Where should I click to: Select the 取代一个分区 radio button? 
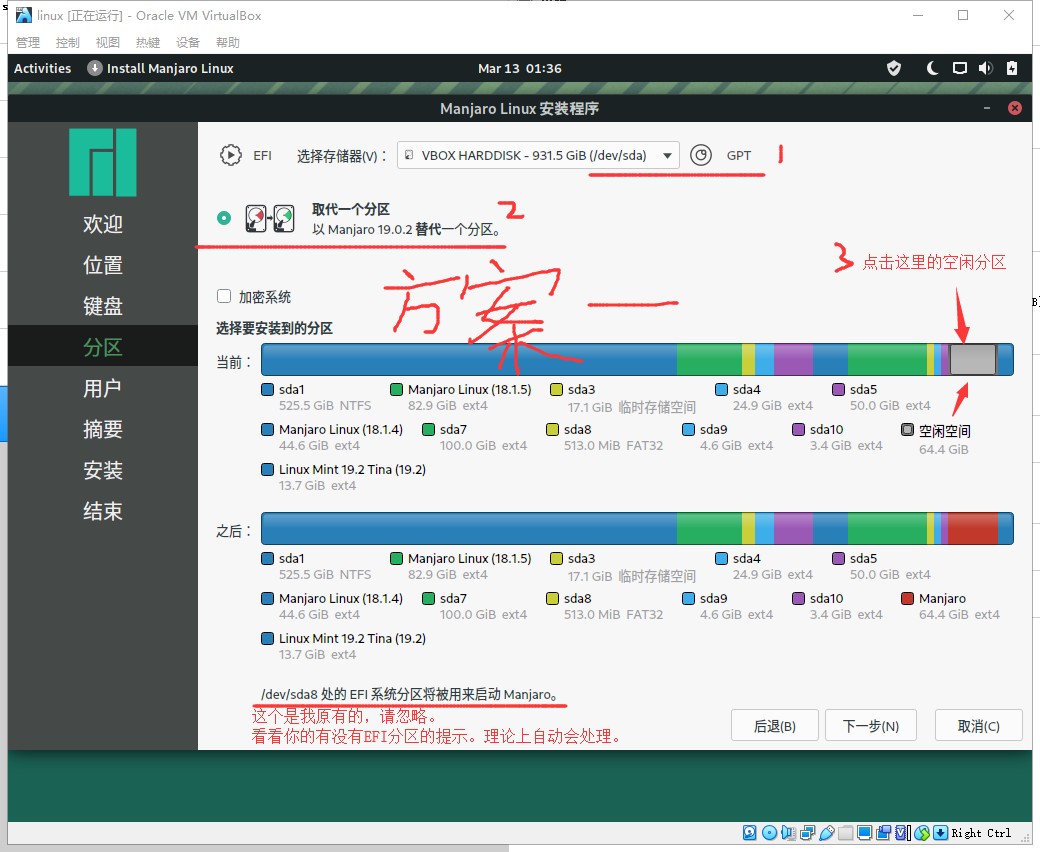pyautogui.click(x=224, y=218)
